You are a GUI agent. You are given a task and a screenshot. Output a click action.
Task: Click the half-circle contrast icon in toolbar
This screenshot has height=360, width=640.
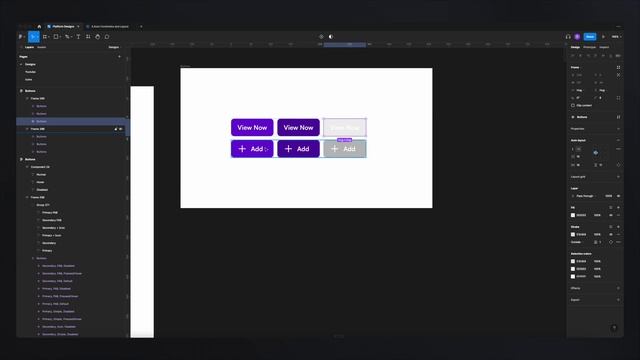coord(331,37)
